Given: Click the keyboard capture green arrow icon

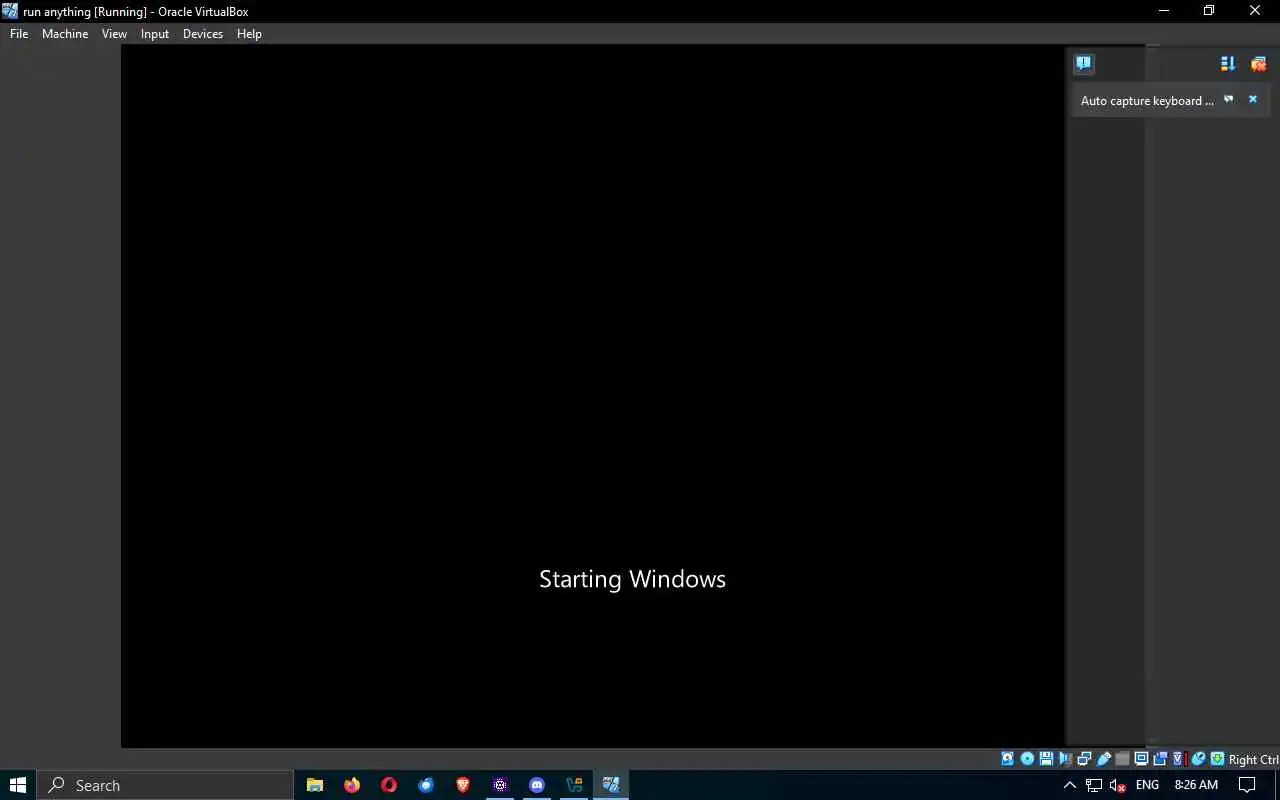Looking at the screenshot, I should point(1217,759).
